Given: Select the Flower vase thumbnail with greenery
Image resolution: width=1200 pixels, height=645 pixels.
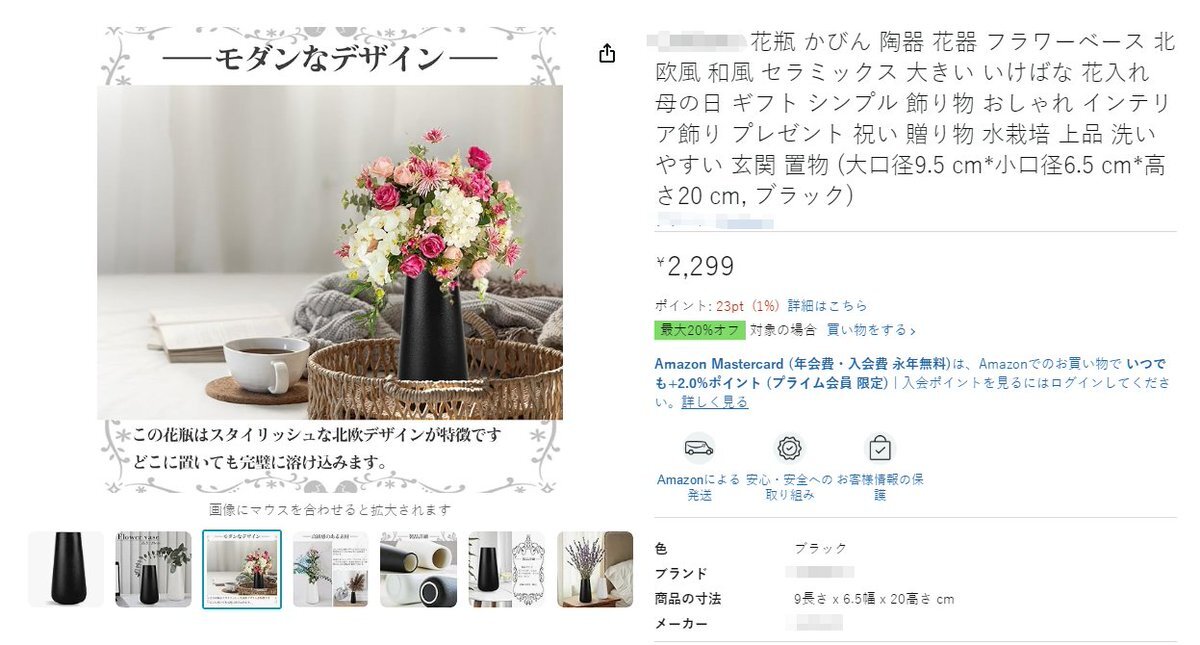Looking at the screenshot, I should pos(153,569).
